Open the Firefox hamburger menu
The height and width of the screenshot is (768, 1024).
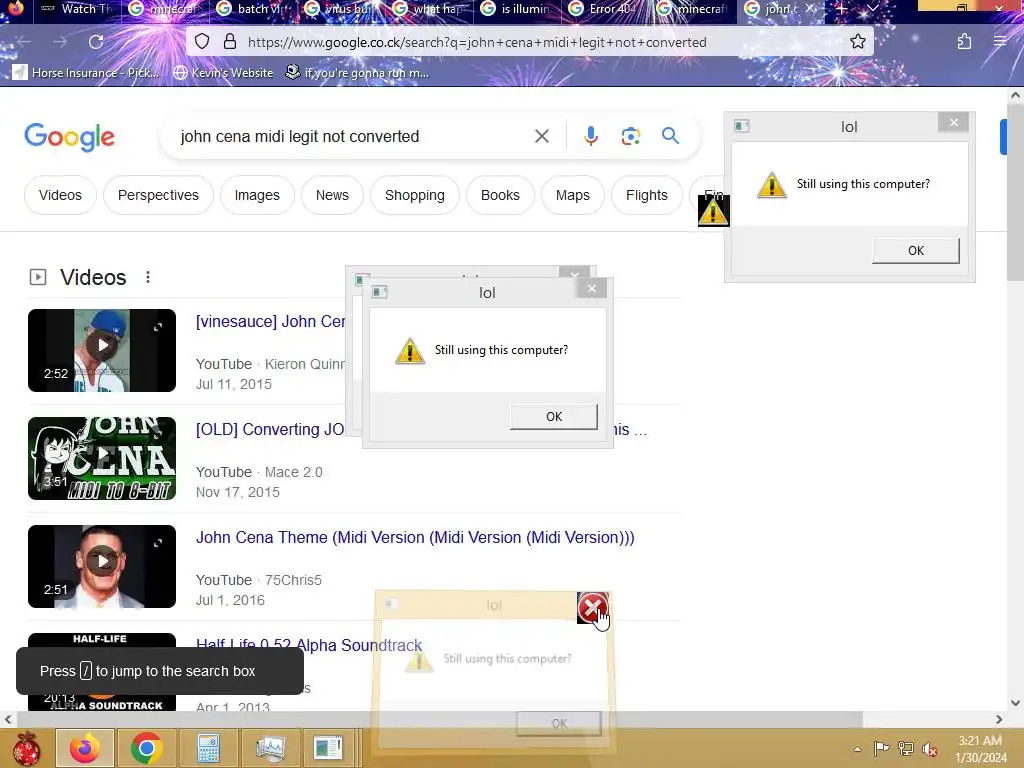[x=1000, y=42]
